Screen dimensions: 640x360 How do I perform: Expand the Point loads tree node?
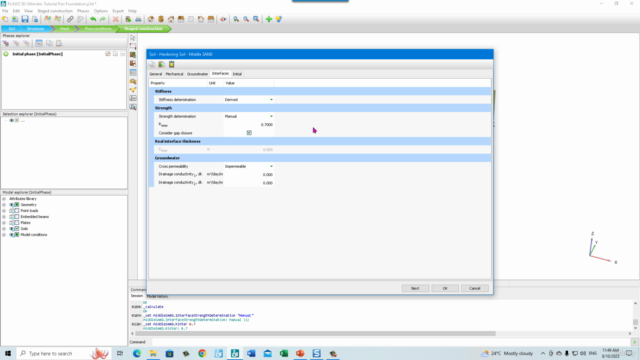point(4,211)
